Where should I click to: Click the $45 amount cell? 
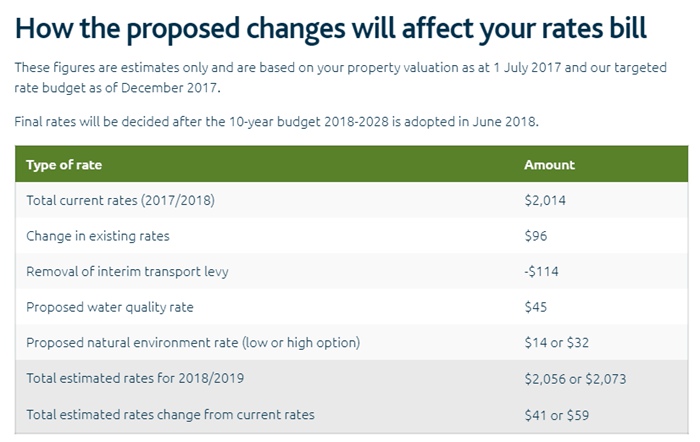536,307
